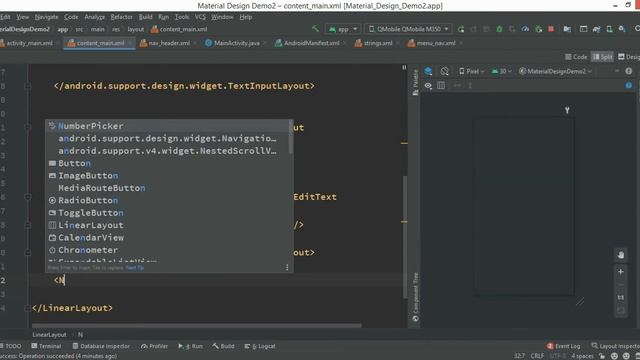Open the Profile app gauge icon
The height and width of the screenshot is (360, 640).
(525, 29)
